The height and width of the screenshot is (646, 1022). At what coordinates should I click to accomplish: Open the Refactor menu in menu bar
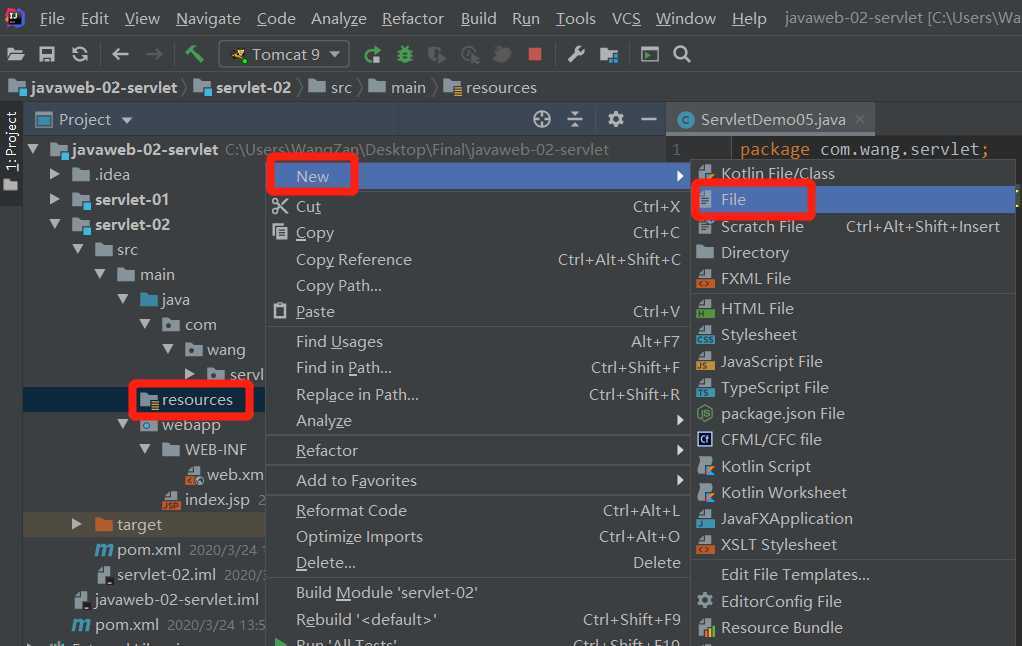[x=413, y=19]
